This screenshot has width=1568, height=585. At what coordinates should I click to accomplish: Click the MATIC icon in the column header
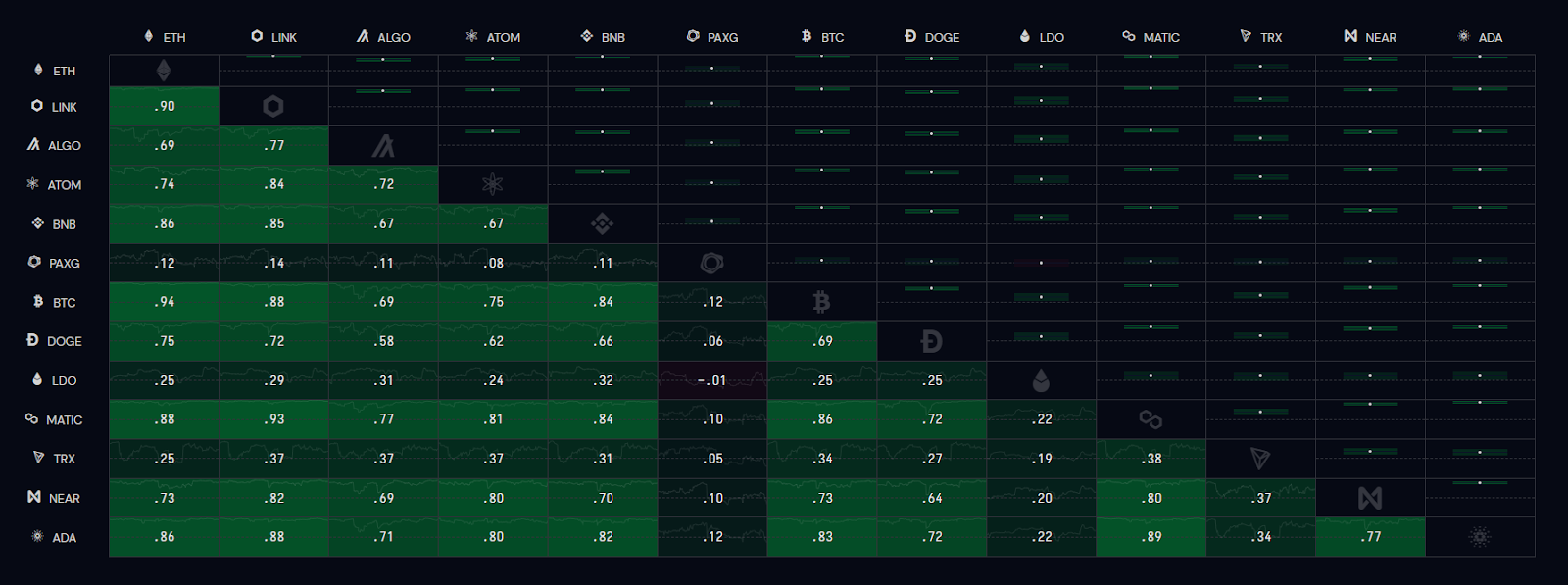click(x=1129, y=36)
